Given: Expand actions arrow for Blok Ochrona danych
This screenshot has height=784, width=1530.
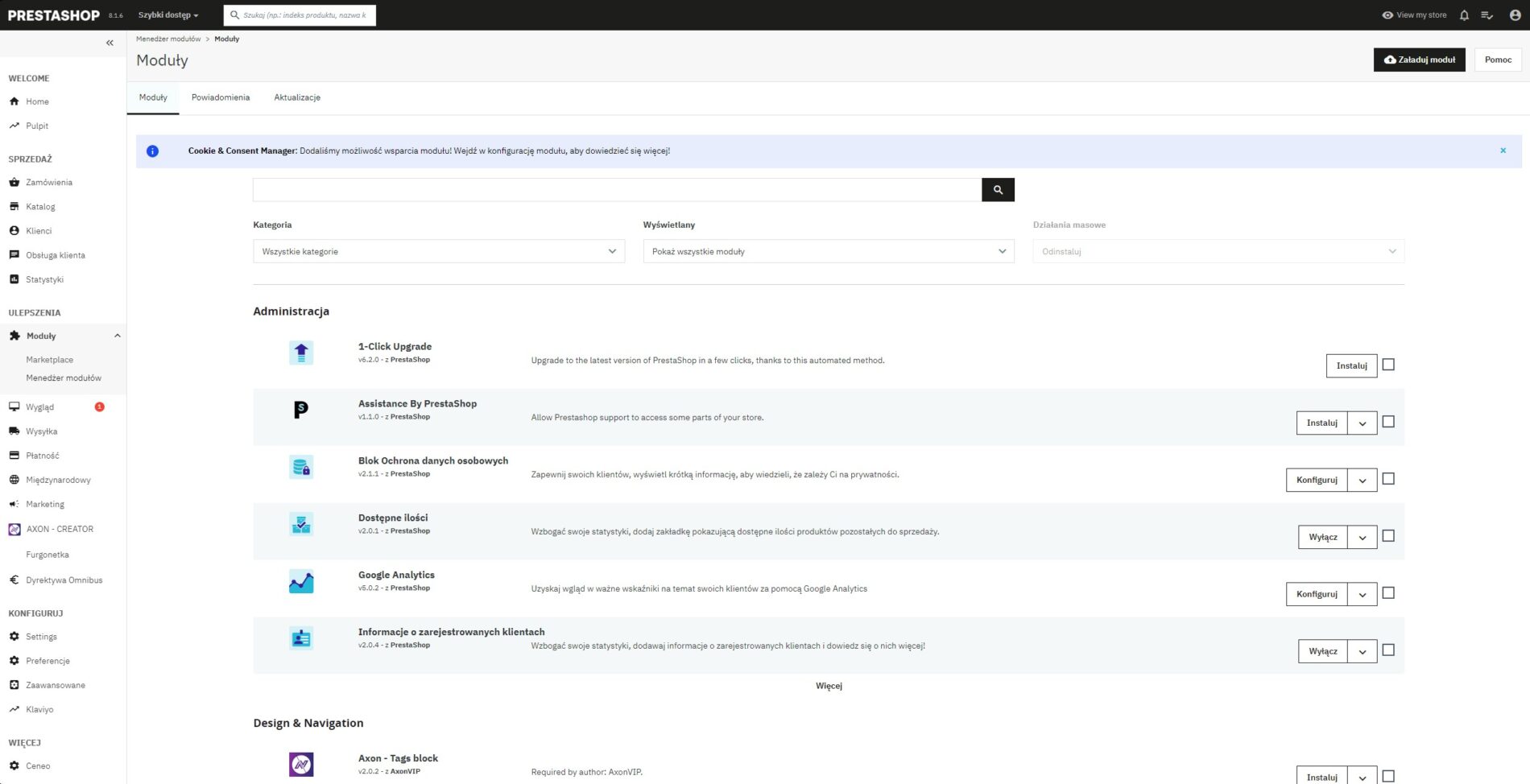Looking at the screenshot, I should tap(1363, 480).
